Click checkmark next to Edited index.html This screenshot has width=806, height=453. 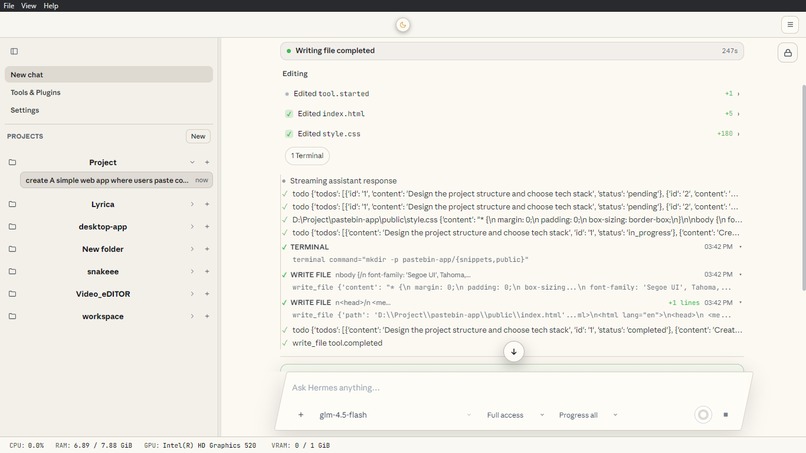point(289,114)
